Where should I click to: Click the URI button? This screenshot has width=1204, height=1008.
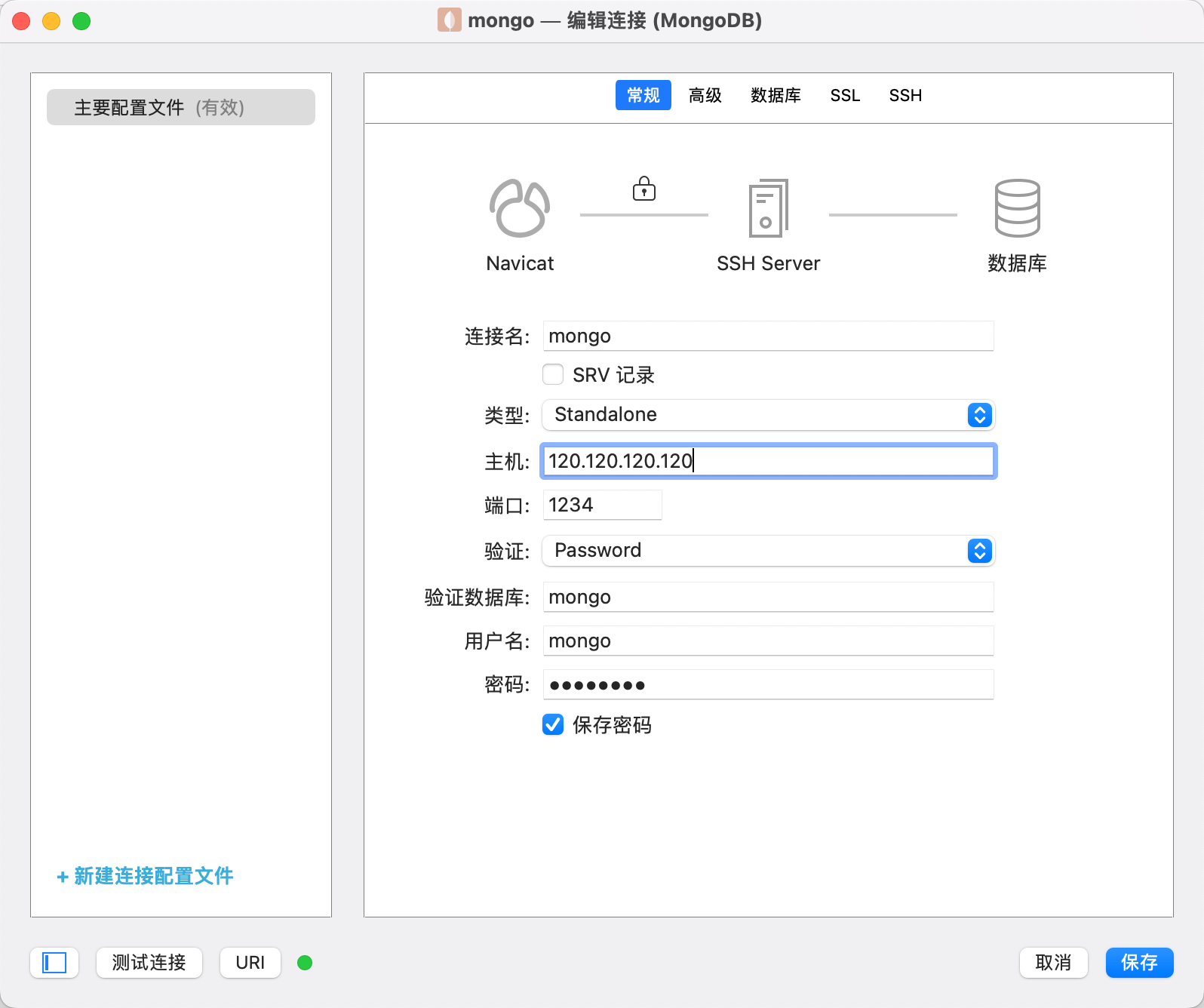click(x=250, y=963)
